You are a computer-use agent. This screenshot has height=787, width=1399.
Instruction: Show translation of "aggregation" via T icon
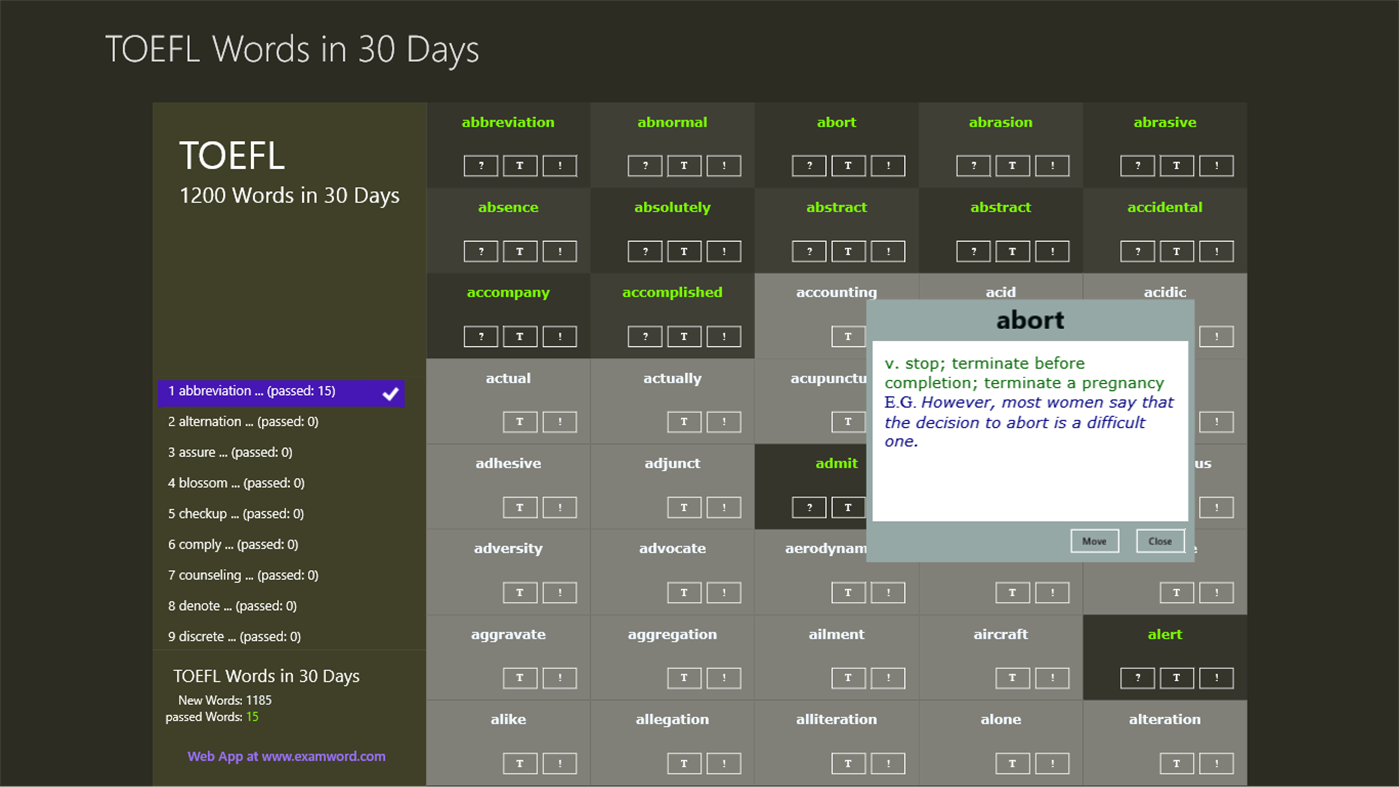click(x=684, y=677)
